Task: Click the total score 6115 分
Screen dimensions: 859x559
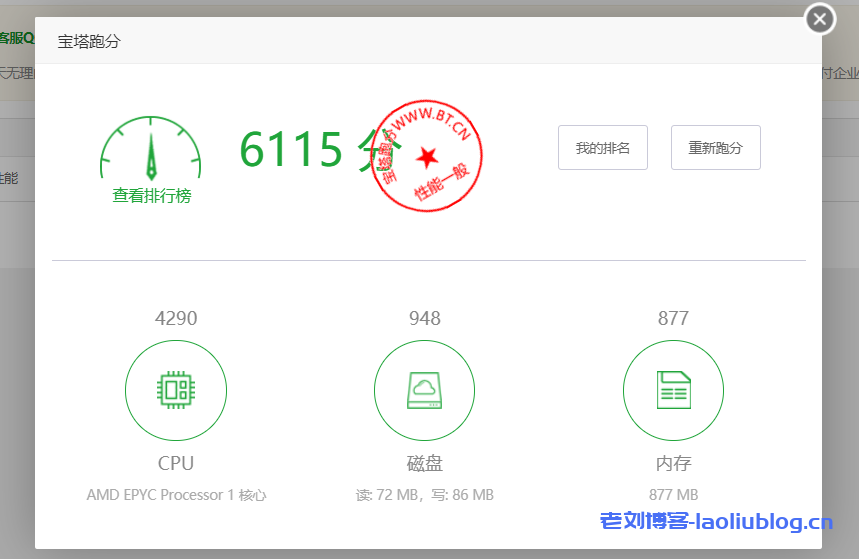Action: [x=320, y=150]
